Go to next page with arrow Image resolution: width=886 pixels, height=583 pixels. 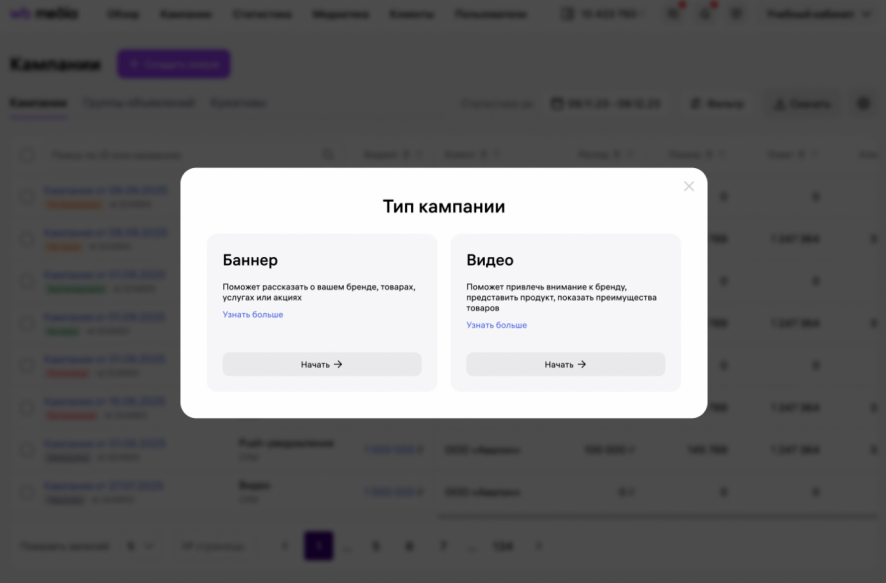[x=539, y=546]
